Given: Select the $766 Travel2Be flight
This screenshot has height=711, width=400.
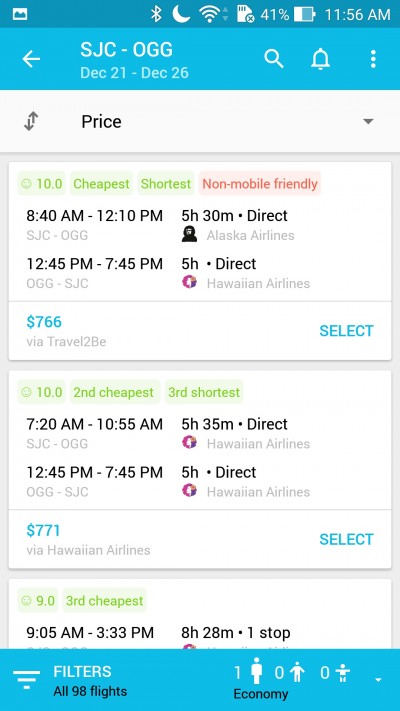Looking at the screenshot, I should click(346, 331).
